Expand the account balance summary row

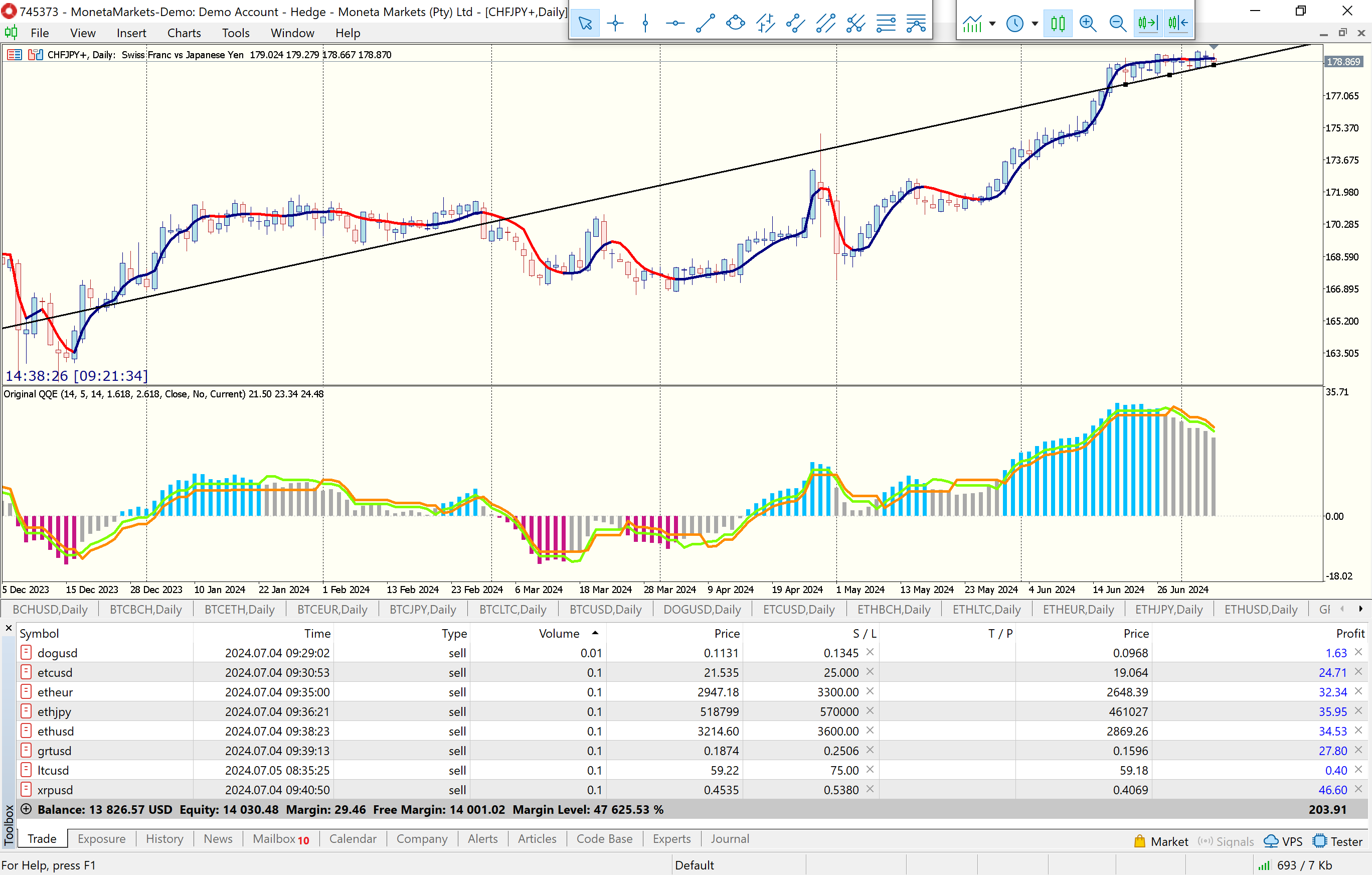26,809
